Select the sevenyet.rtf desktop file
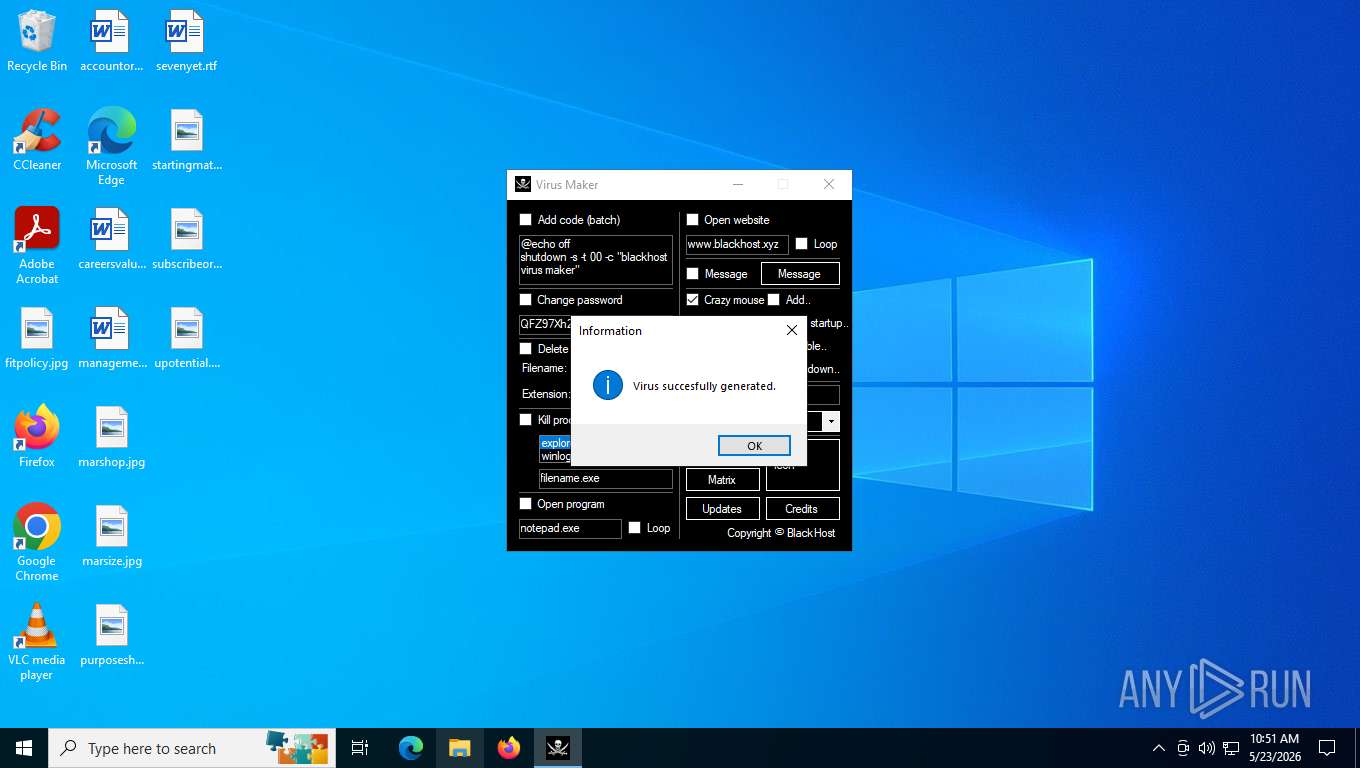 tap(186, 42)
